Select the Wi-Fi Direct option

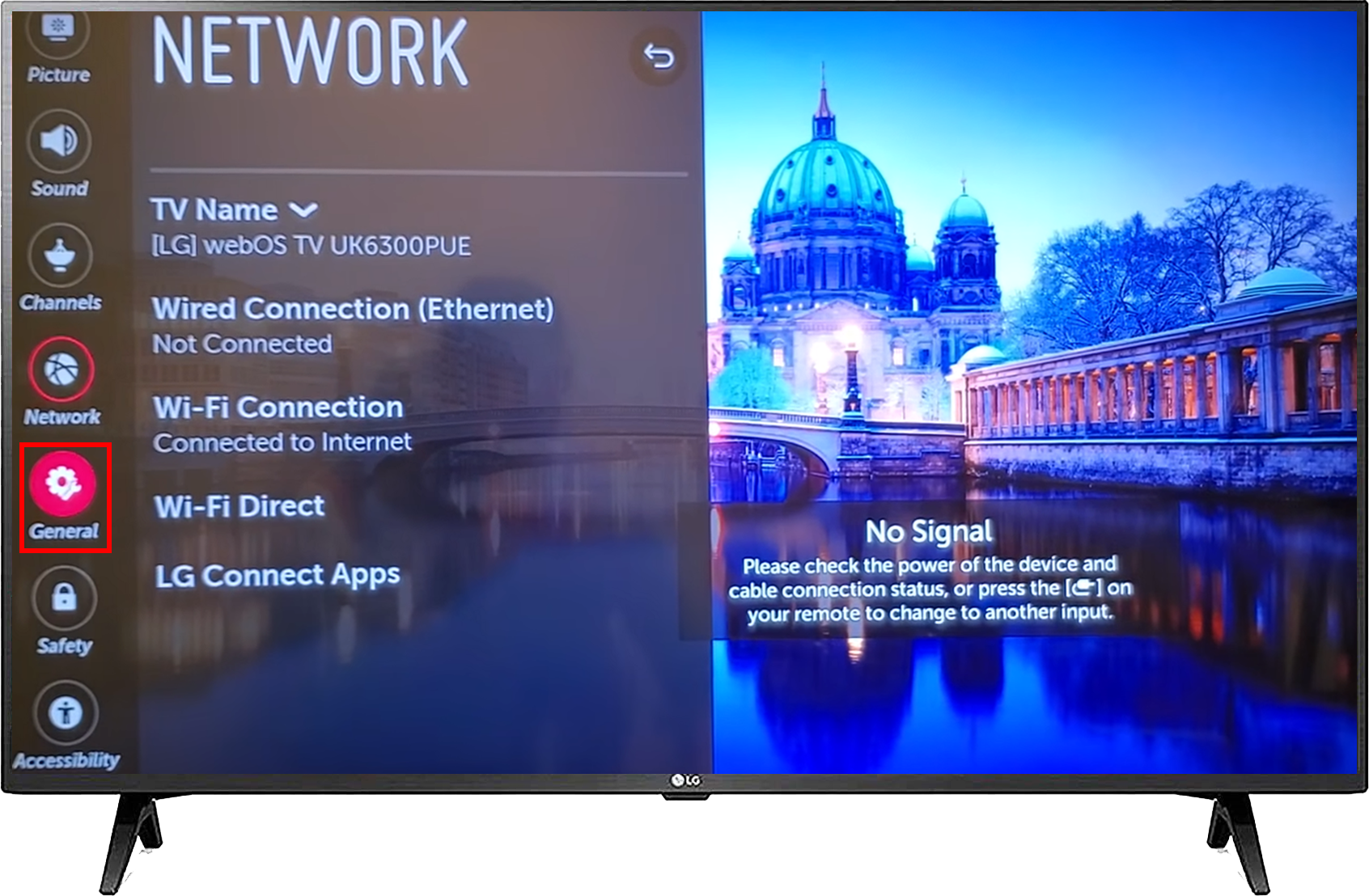click(x=239, y=506)
